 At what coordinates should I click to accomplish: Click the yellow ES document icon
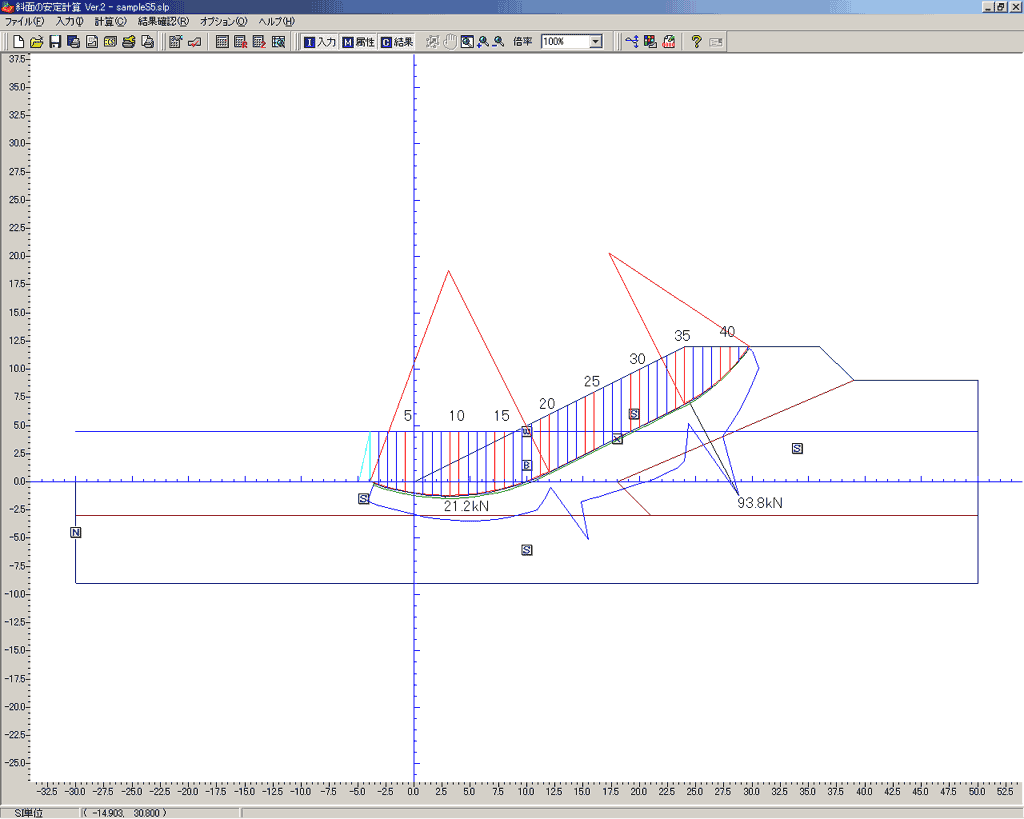click(x=110, y=42)
